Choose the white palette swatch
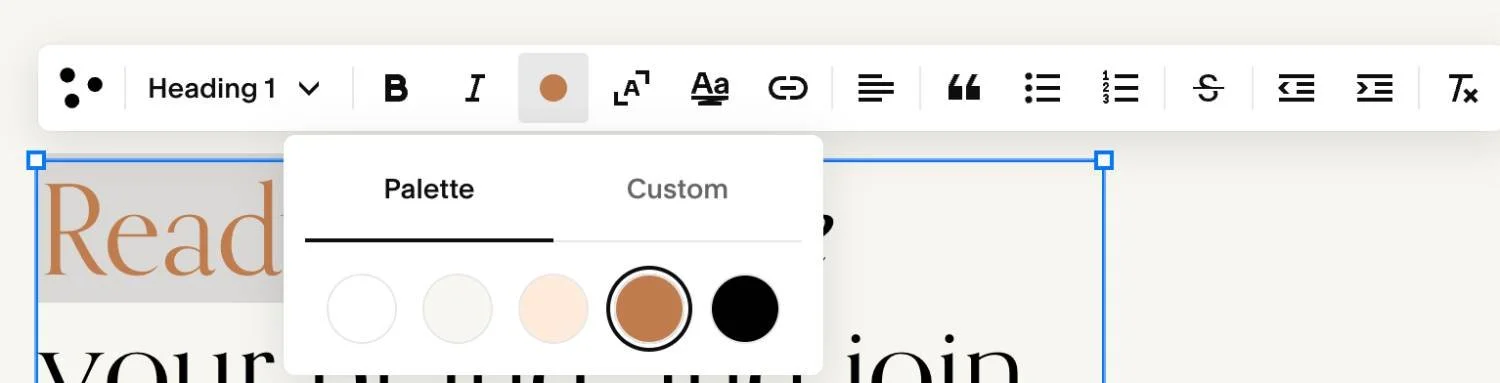 362,309
